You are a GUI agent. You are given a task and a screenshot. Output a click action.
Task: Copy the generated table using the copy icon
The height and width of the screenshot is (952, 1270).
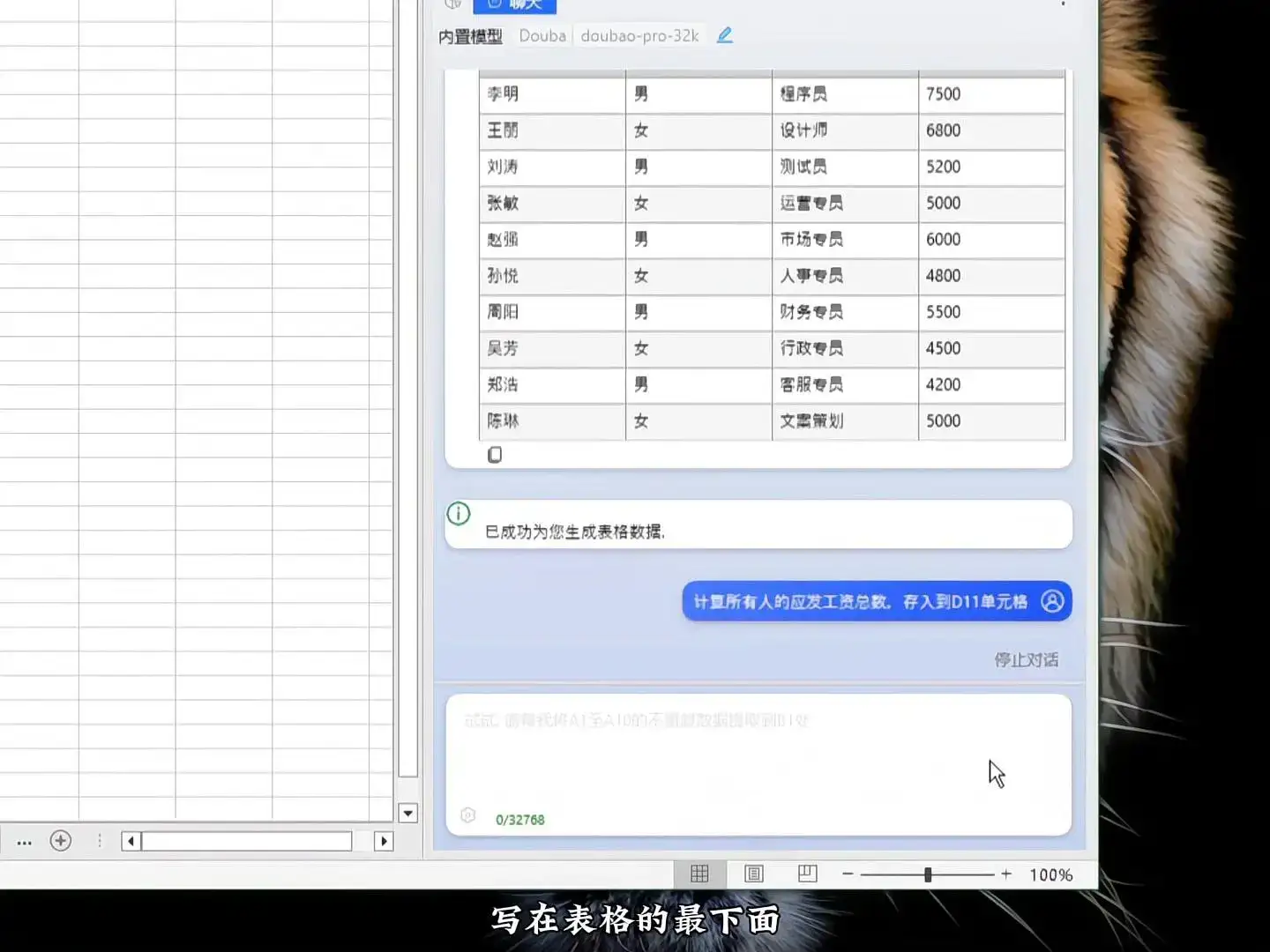point(495,454)
